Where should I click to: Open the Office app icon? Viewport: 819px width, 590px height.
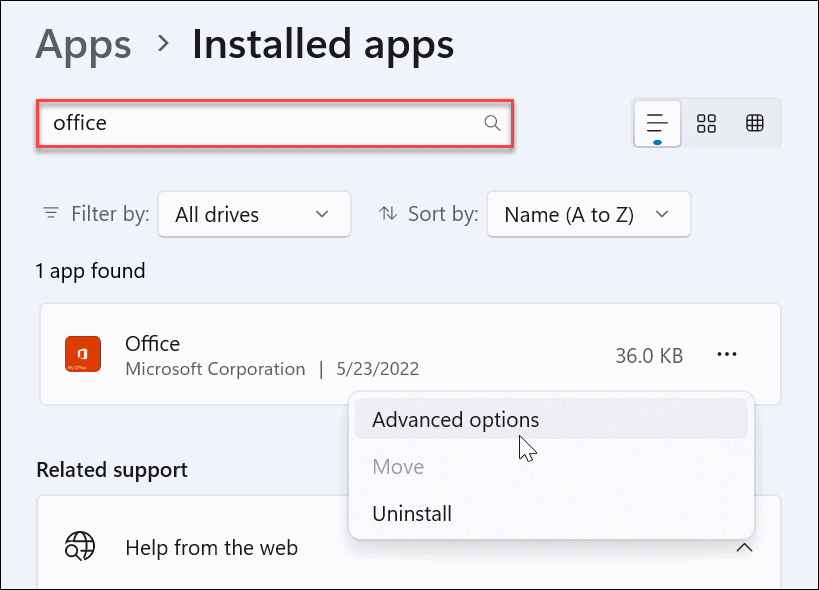[x=82, y=354]
